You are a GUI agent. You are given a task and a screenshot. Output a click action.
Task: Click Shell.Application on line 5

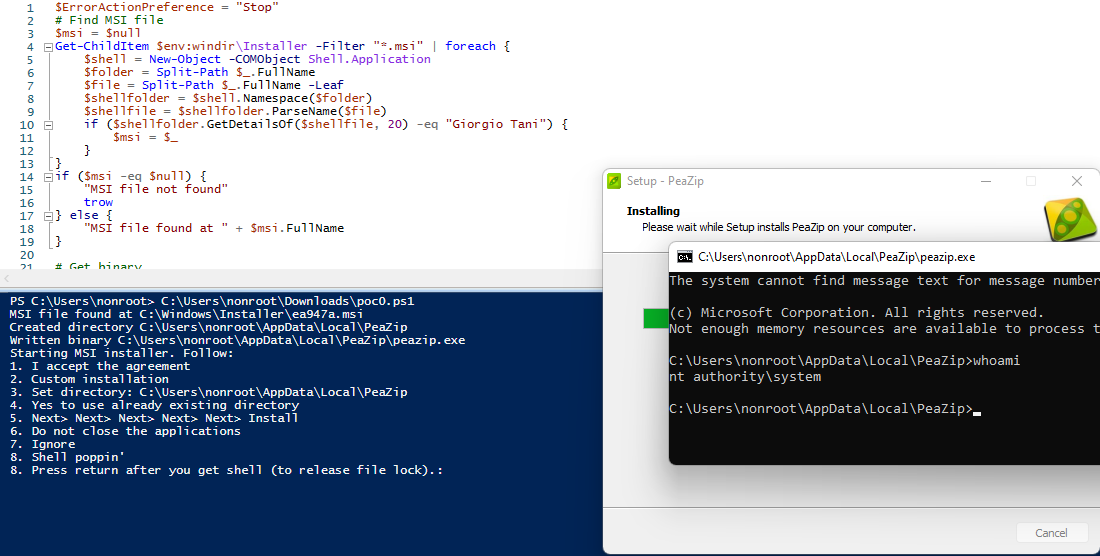pos(369,59)
